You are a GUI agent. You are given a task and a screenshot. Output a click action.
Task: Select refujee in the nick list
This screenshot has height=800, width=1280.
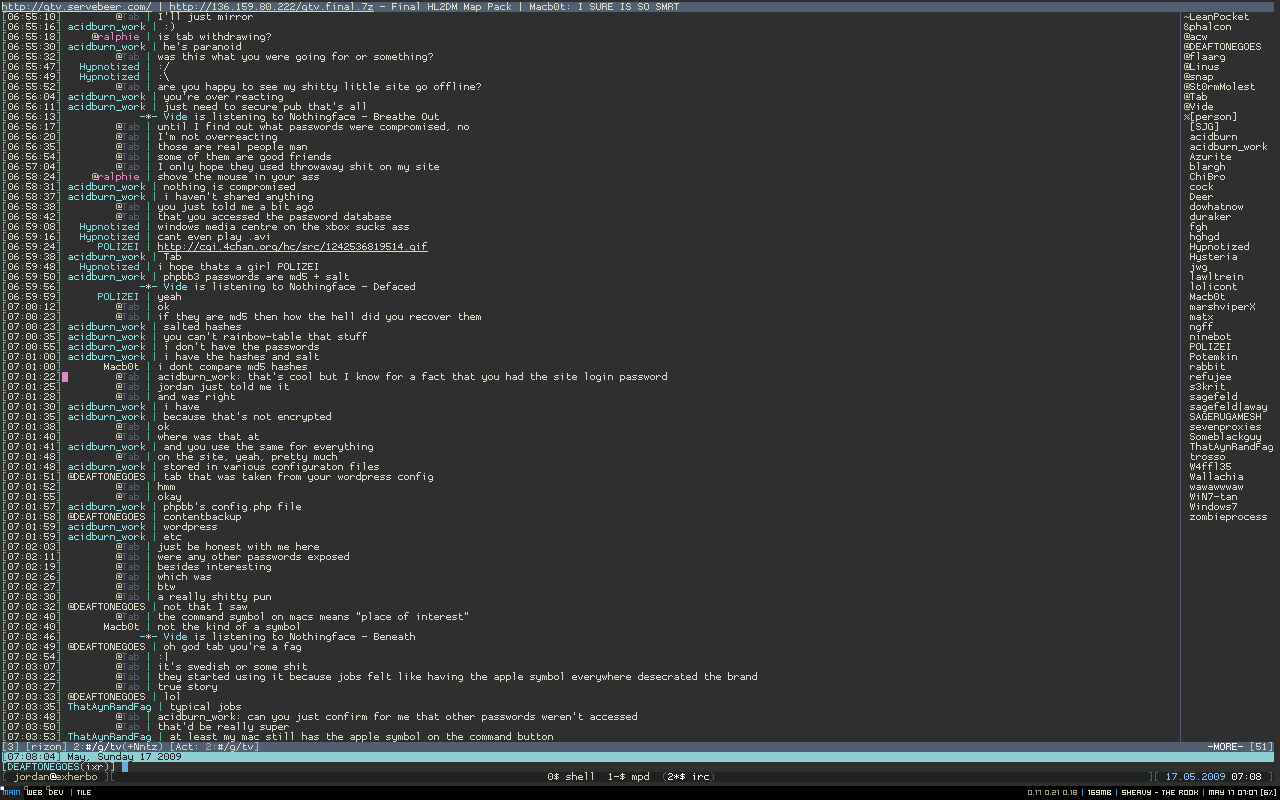point(1210,377)
